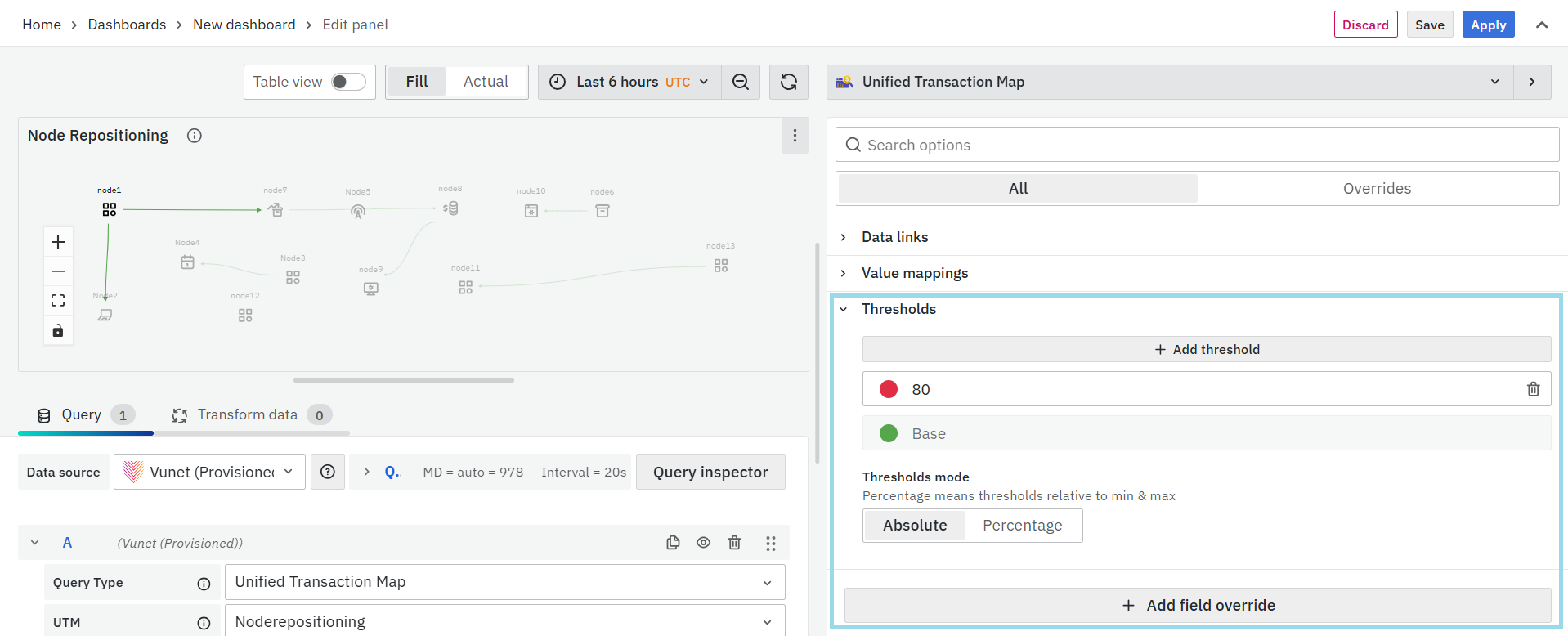Screen dimensions: 1568x636
Task: Click the red threshold color swatch
Action: point(889,389)
